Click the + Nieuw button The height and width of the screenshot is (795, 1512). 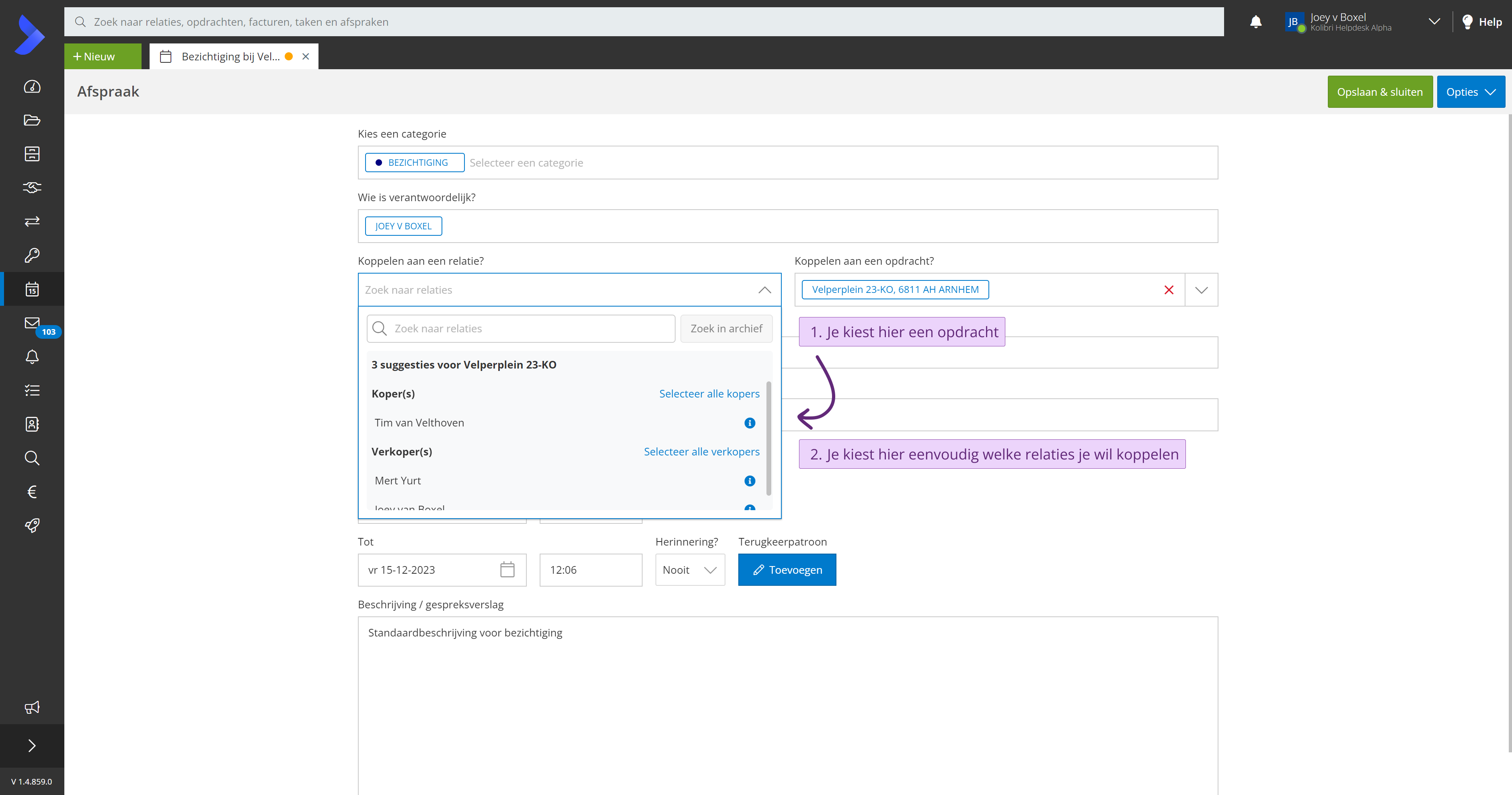(x=102, y=56)
